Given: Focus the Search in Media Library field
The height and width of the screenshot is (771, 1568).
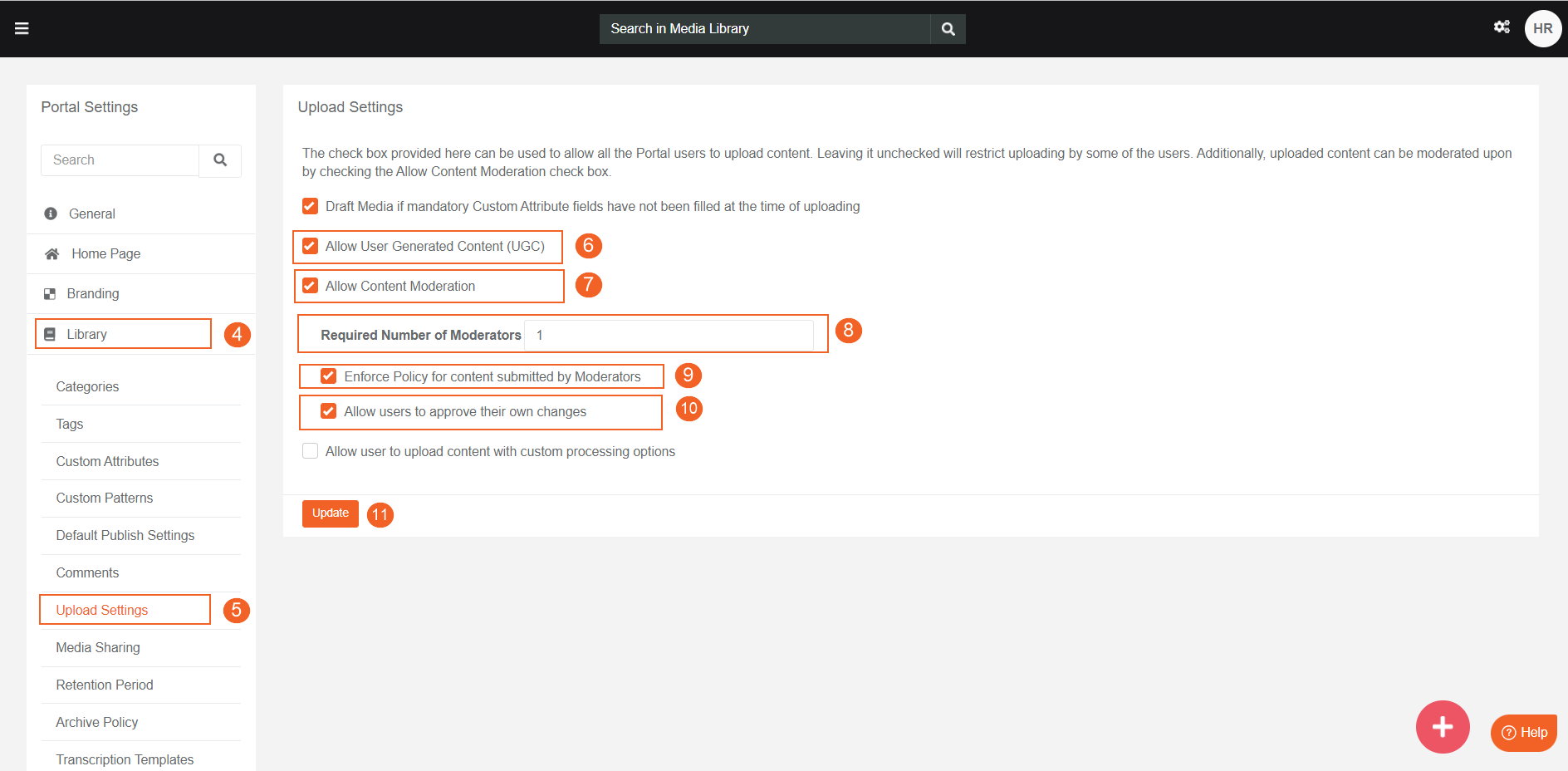Looking at the screenshot, I should click(765, 29).
